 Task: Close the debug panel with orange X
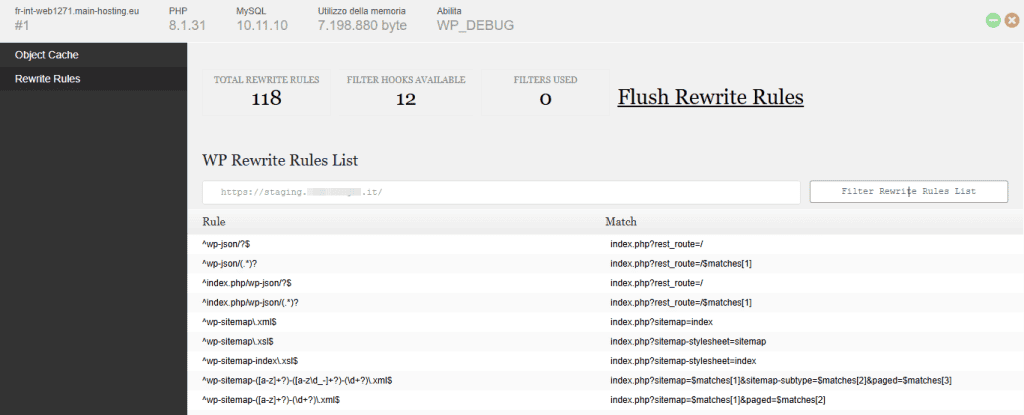(1011, 20)
